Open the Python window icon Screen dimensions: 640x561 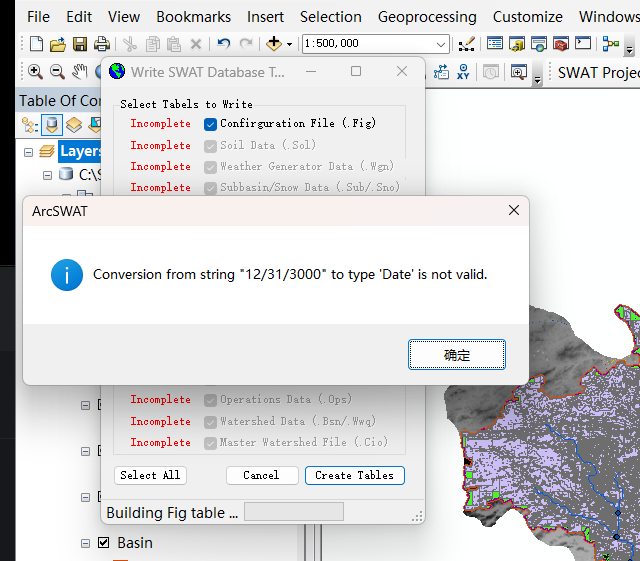pos(583,43)
